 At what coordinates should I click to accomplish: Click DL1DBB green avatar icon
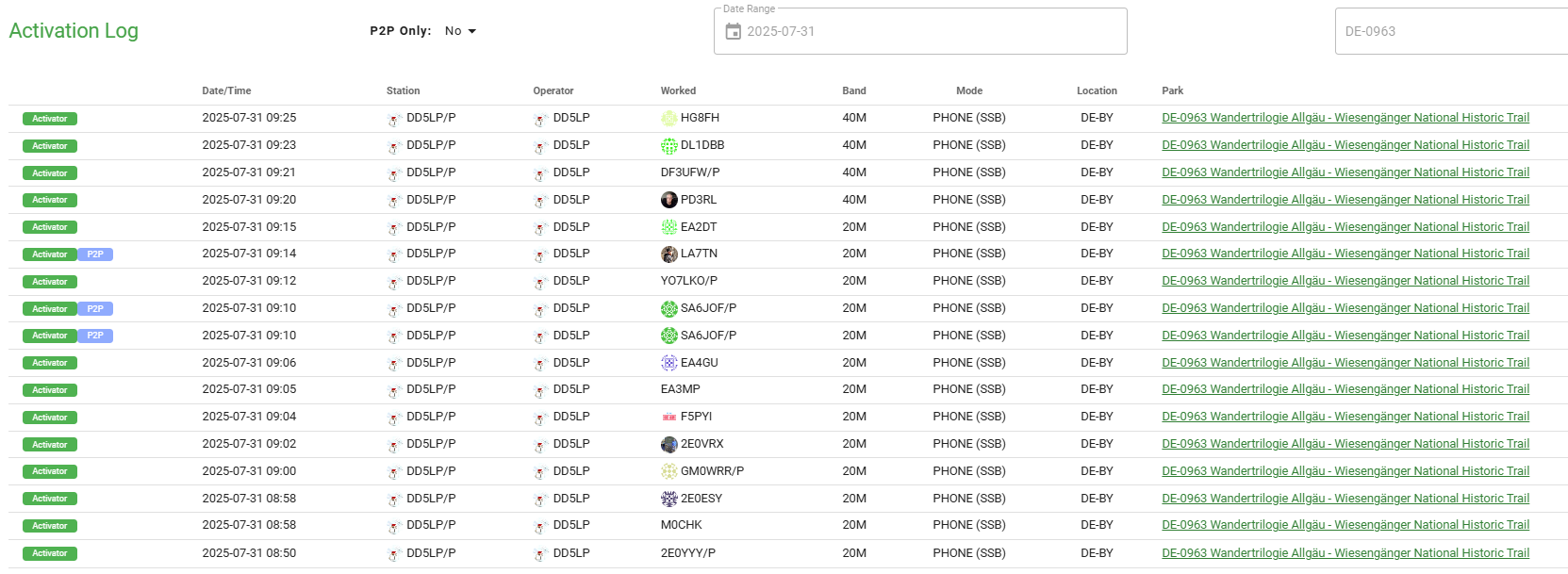(x=668, y=145)
